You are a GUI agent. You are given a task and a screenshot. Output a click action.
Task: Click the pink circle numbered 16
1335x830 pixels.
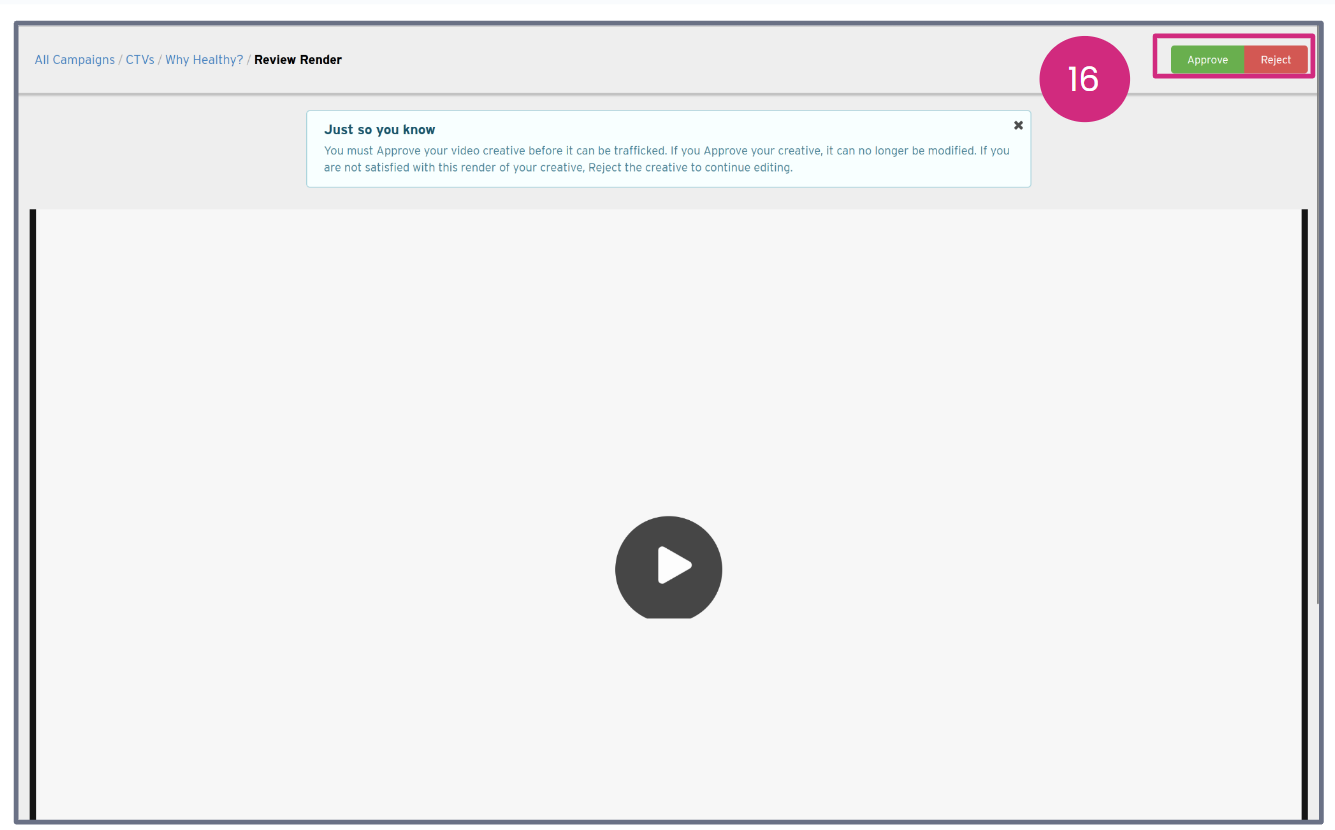click(1084, 79)
